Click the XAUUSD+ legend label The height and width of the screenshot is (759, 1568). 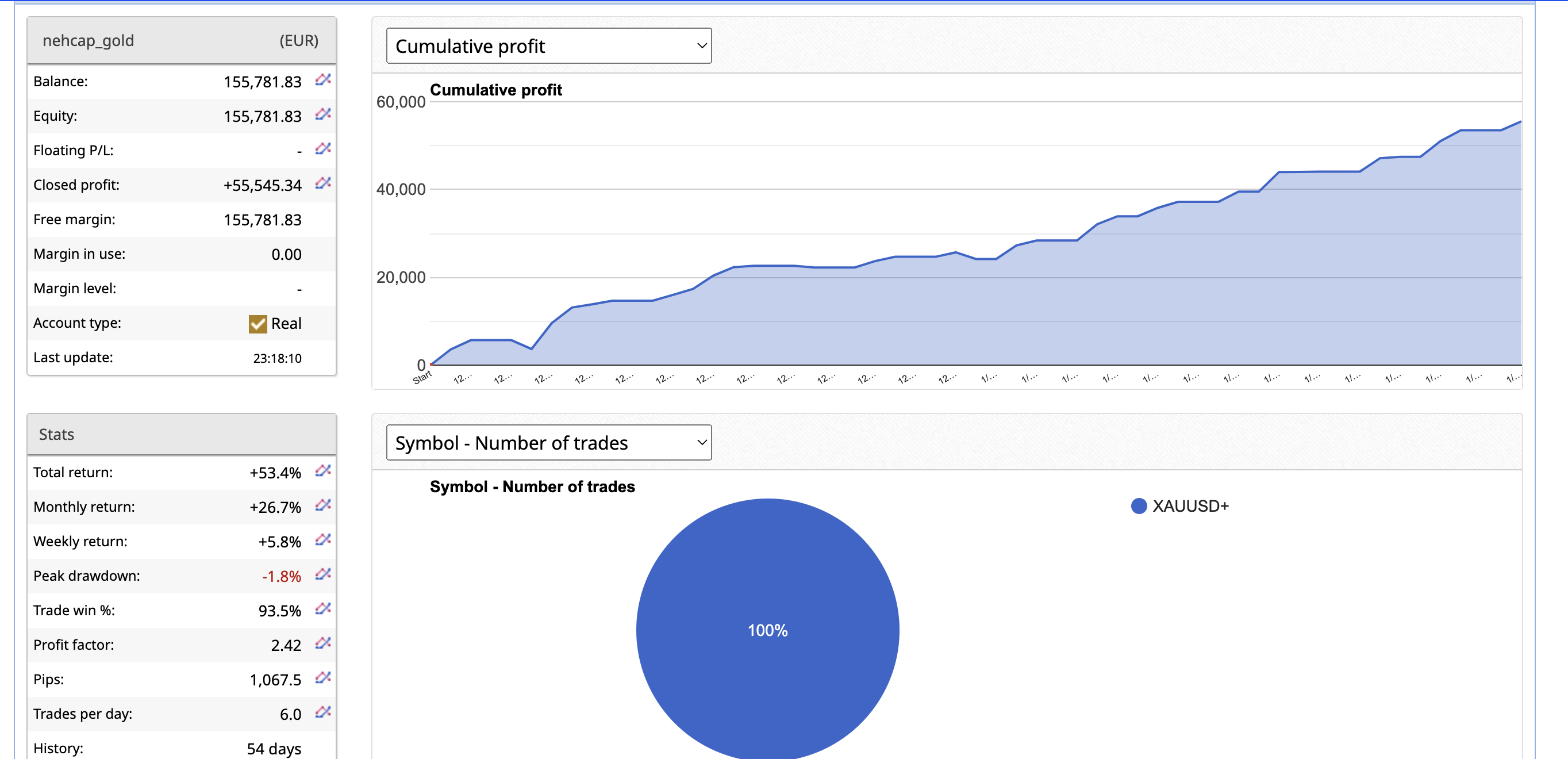click(1190, 506)
